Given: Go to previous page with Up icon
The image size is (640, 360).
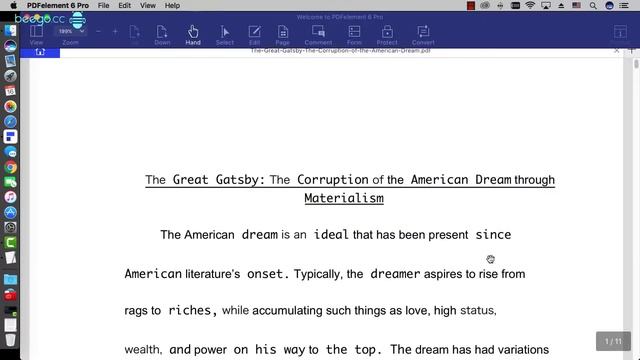Looking at the screenshot, I should point(135,35).
